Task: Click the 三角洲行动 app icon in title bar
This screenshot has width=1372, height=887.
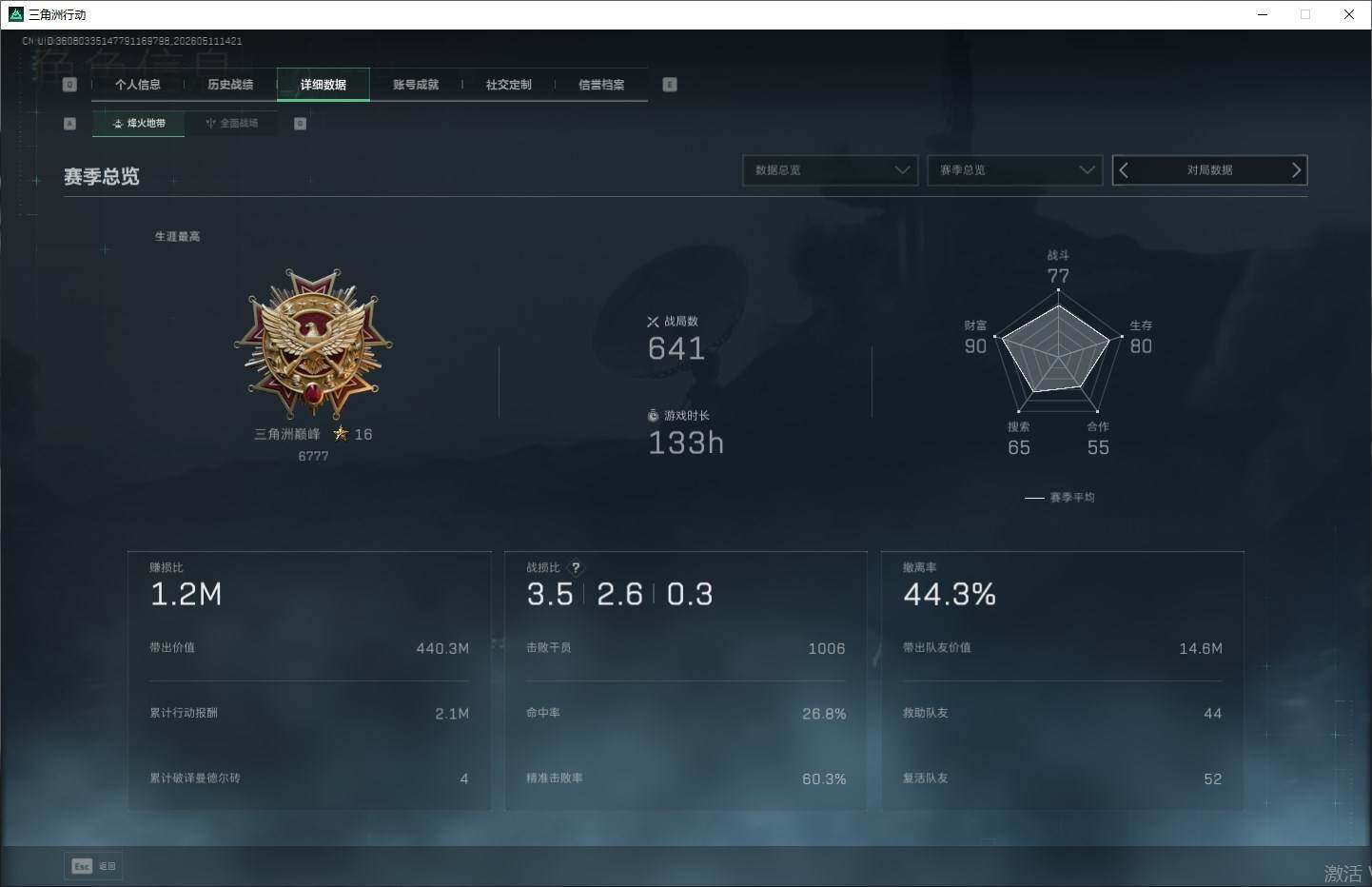Action: (x=15, y=14)
